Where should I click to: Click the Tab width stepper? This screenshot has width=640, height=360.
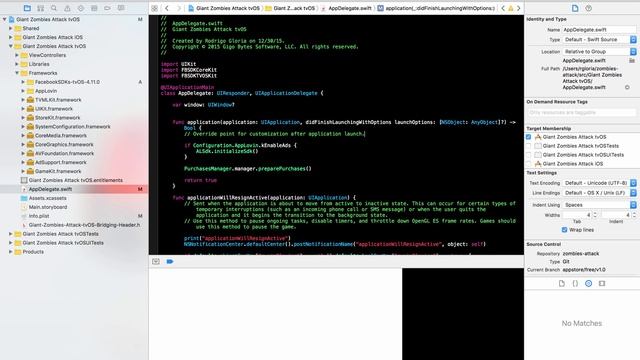coord(595,215)
